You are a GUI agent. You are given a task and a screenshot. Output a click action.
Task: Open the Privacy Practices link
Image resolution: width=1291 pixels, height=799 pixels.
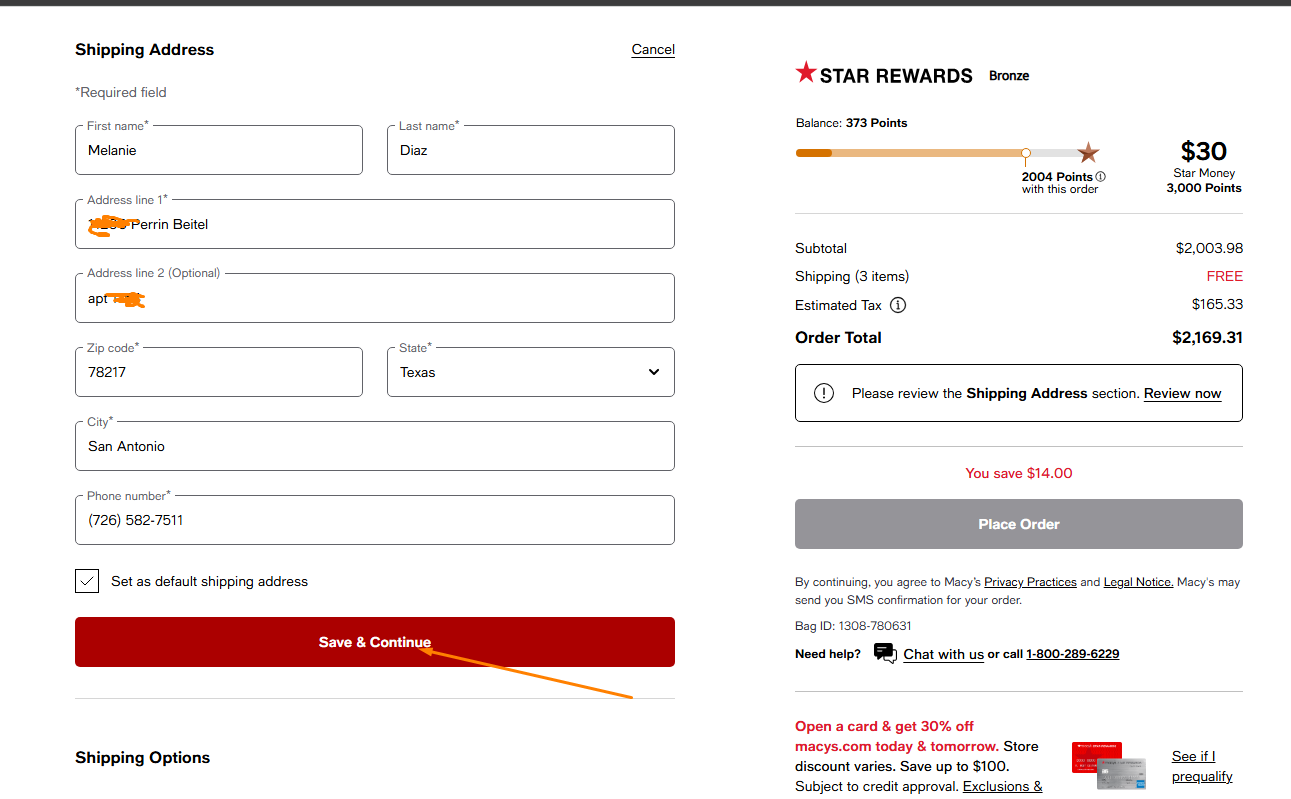pos(1030,582)
